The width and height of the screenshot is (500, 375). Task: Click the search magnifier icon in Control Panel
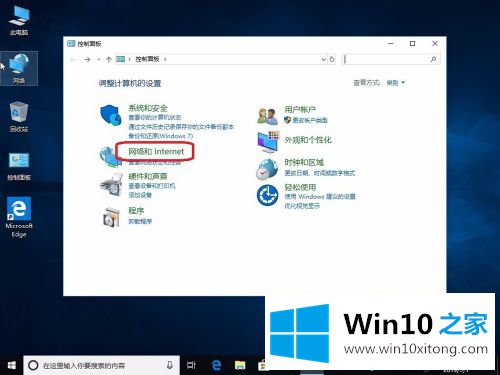tap(433, 59)
